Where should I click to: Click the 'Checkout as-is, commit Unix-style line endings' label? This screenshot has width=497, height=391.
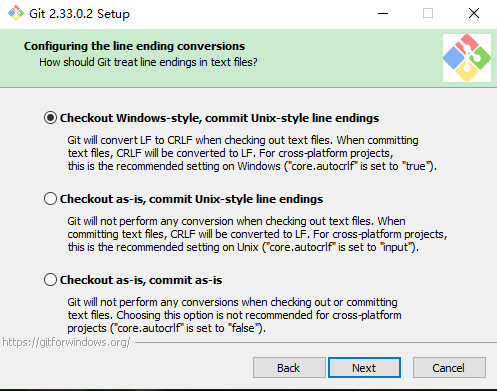(x=191, y=199)
